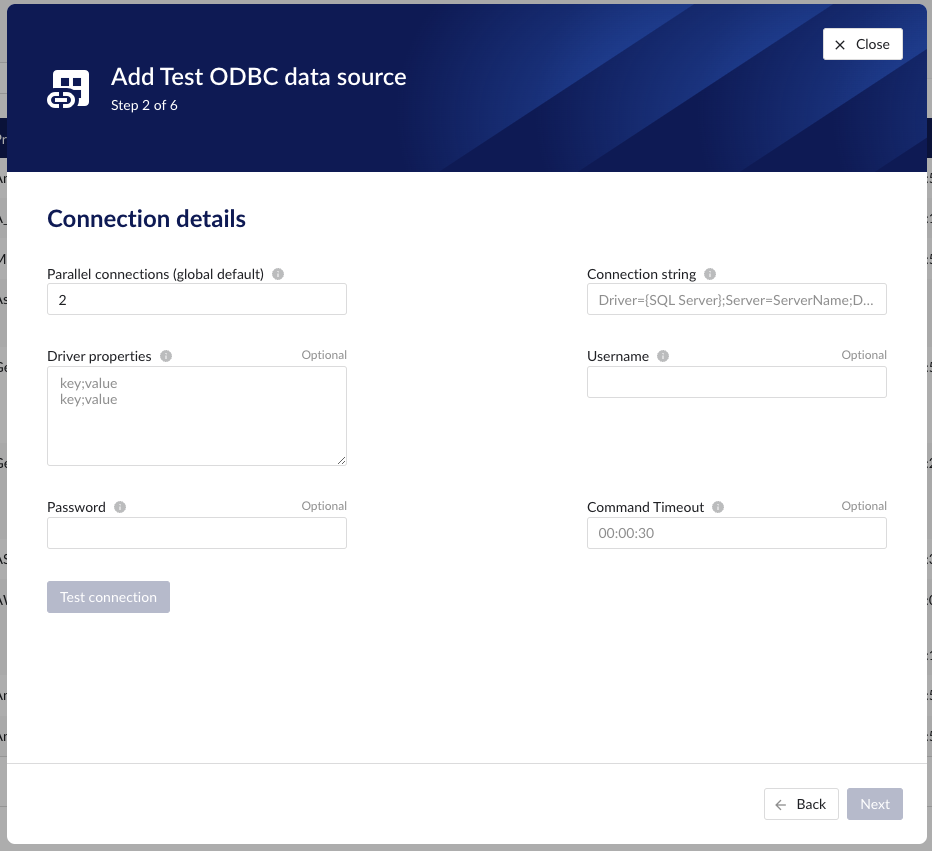932x851 pixels.
Task: Click the Optional label above Command Timeout
Action: pyautogui.click(x=864, y=506)
